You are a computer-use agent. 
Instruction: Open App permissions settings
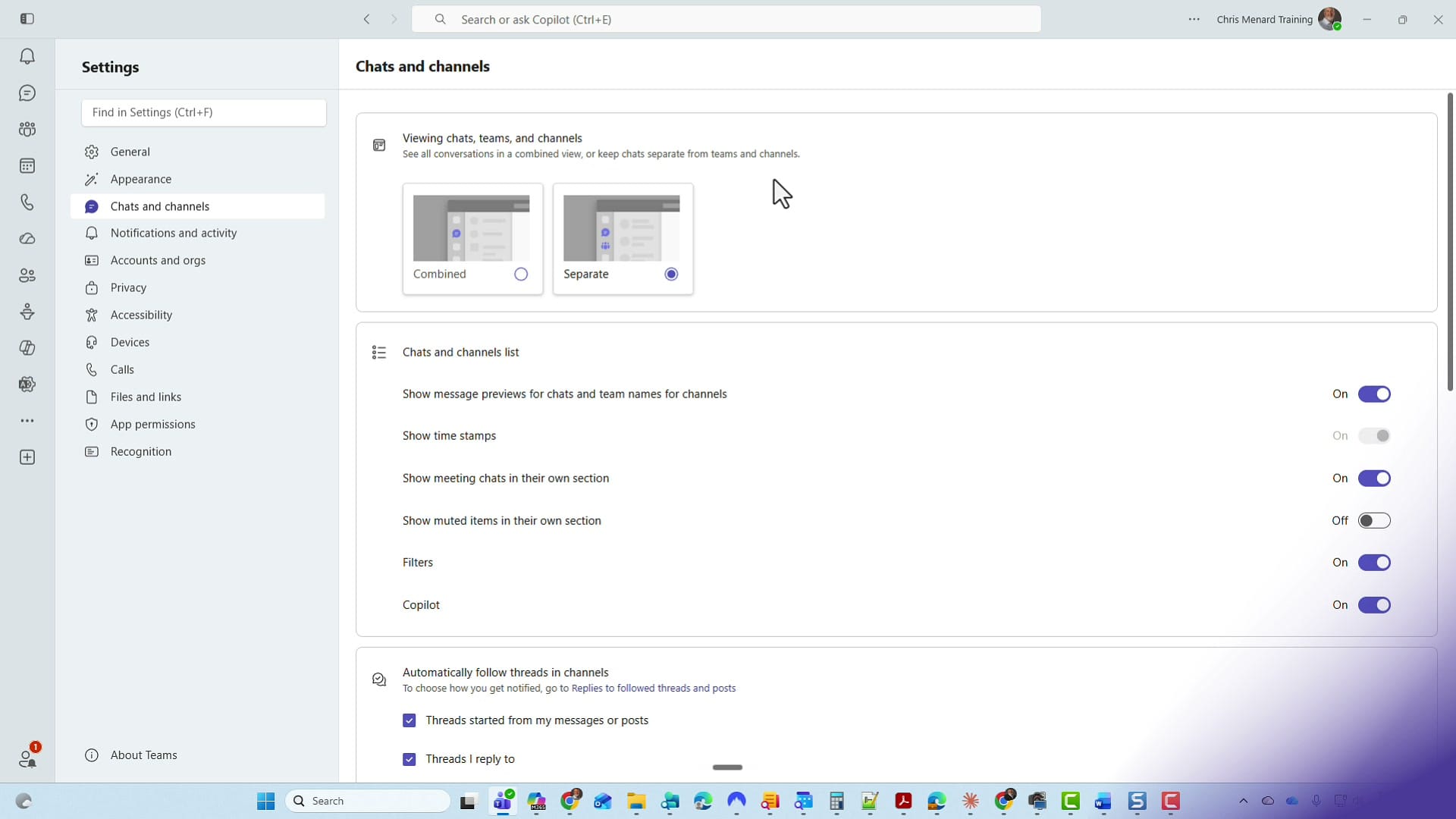[x=197, y=424]
